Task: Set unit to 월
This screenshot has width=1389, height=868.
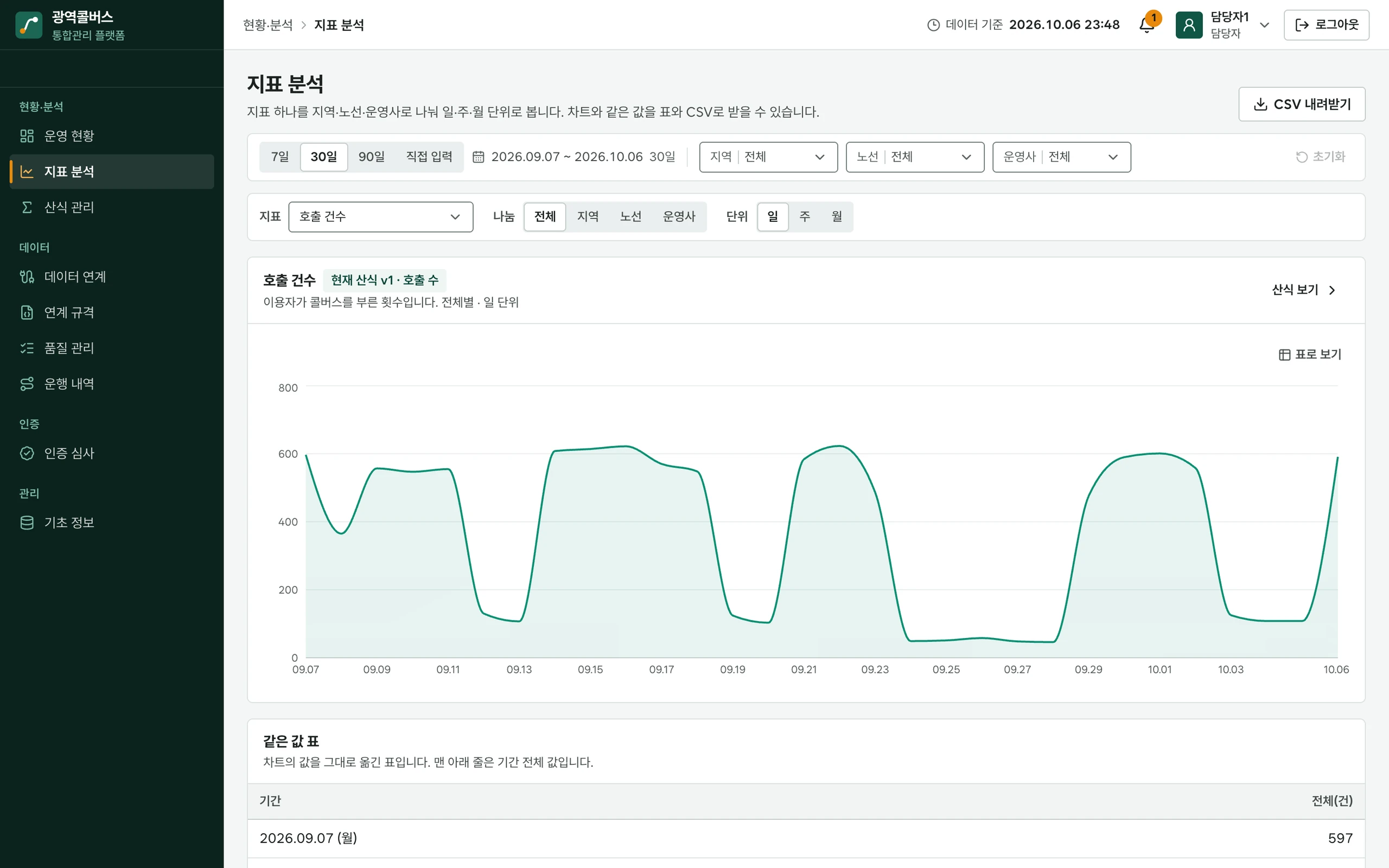Action: point(836,216)
